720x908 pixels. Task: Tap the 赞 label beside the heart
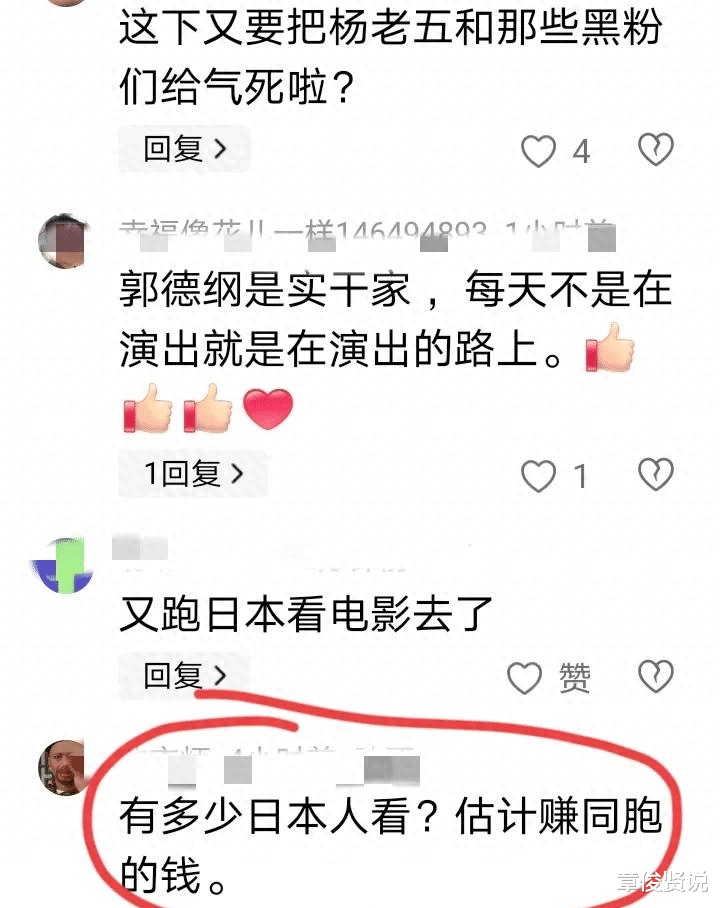(575, 677)
